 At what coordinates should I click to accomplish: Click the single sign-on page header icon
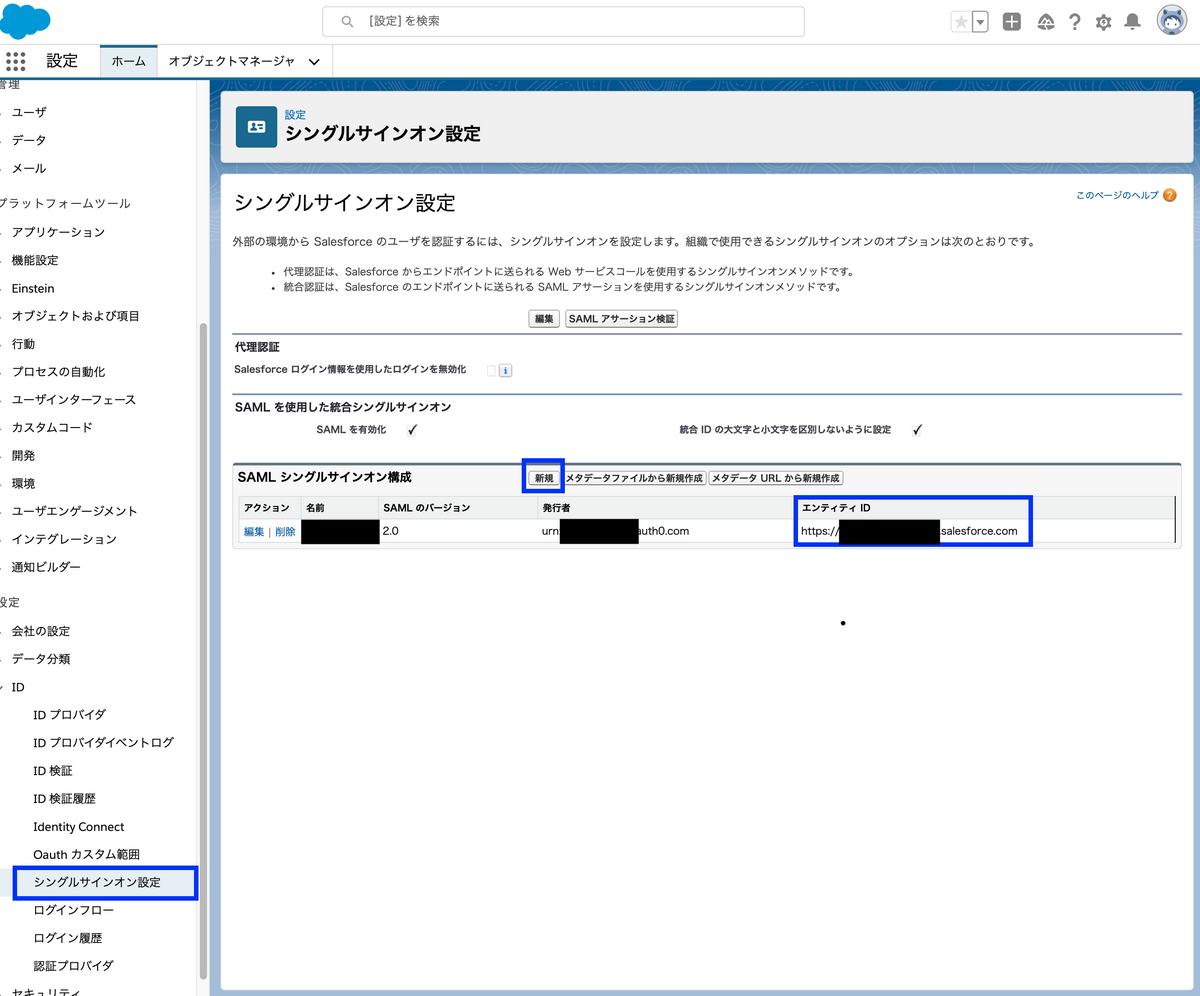tap(256, 127)
